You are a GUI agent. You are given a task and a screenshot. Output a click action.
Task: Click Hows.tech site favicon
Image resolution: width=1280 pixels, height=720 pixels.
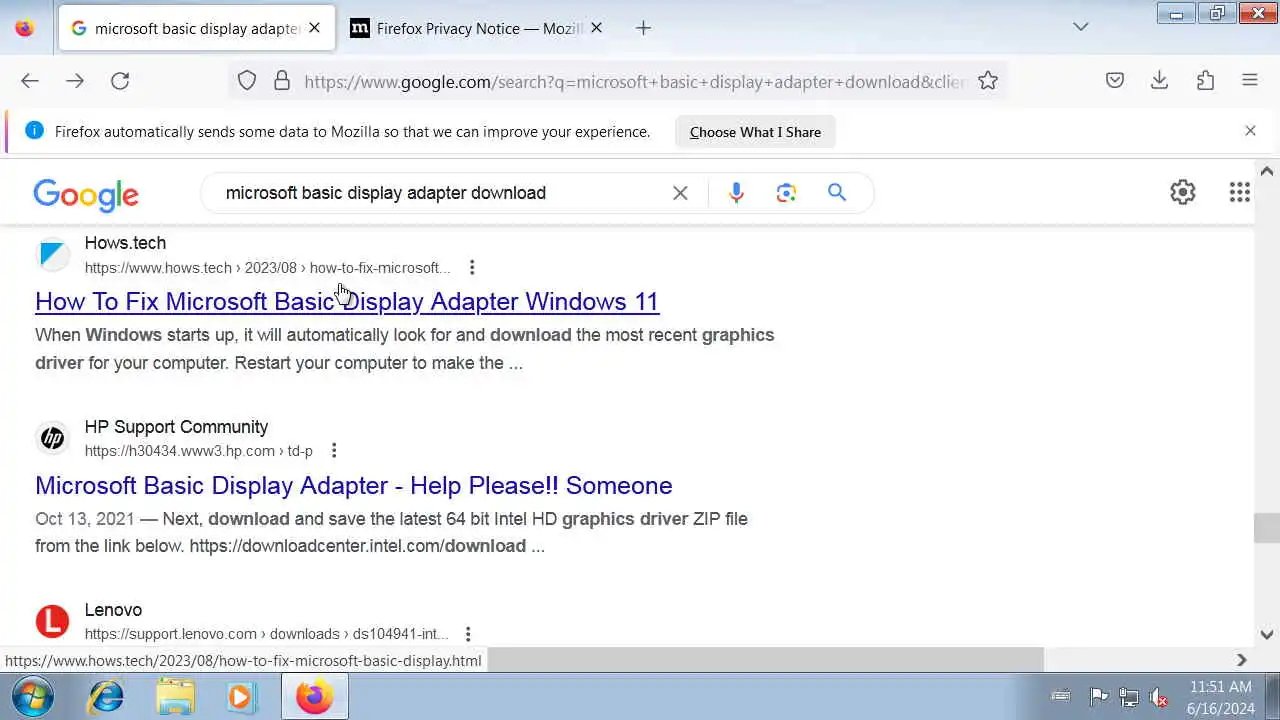[53, 254]
